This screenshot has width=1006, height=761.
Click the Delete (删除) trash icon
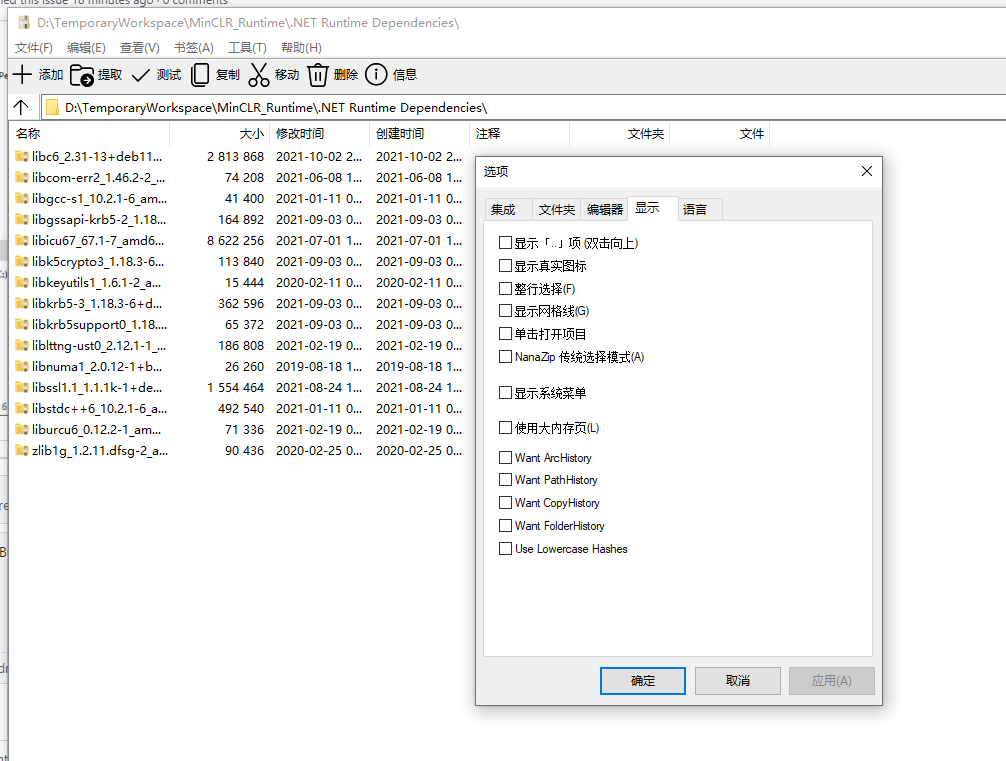tap(318, 75)
